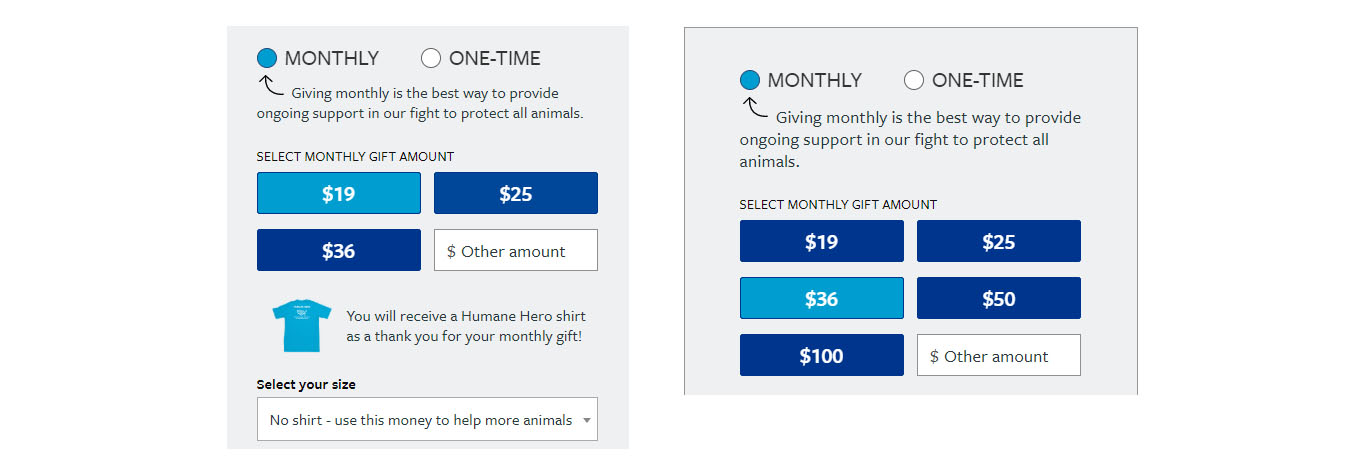The width and height of the screenshot is (1366, 468).
Task: Click the 'Select your size' label
Action: coord(306,384)
